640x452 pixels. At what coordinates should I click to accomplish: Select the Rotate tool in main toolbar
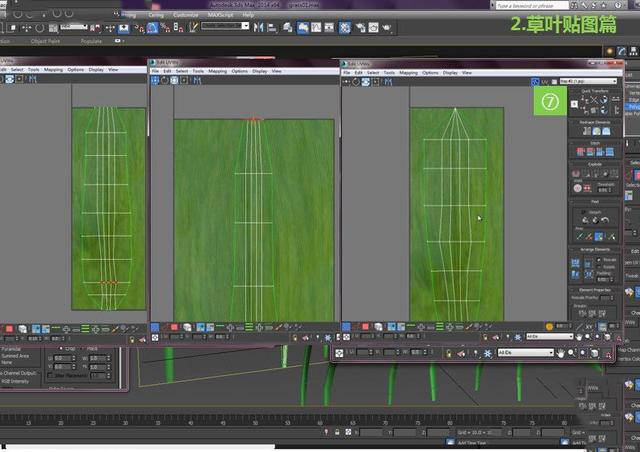point(40,28)
